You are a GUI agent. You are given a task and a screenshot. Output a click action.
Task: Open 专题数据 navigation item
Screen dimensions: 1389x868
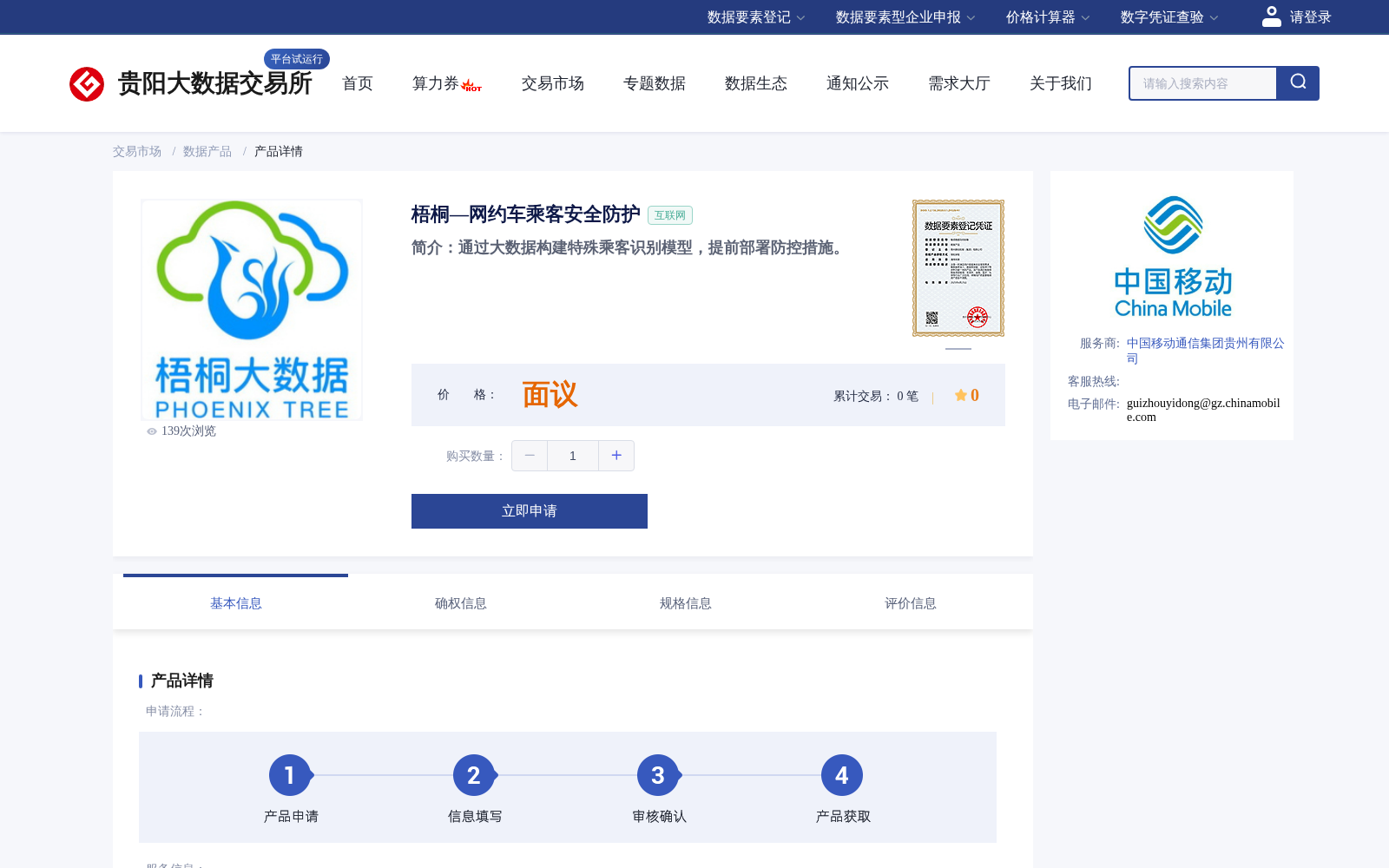[x=655, y=83]
